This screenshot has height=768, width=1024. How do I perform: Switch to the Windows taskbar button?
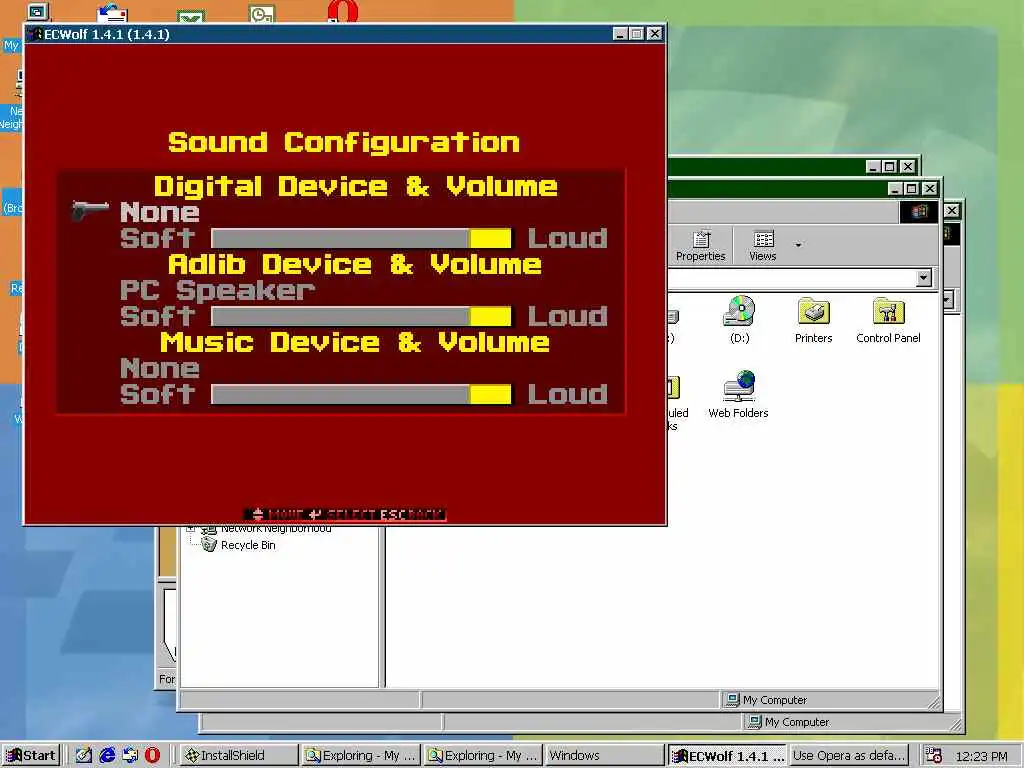pos(604,756)
